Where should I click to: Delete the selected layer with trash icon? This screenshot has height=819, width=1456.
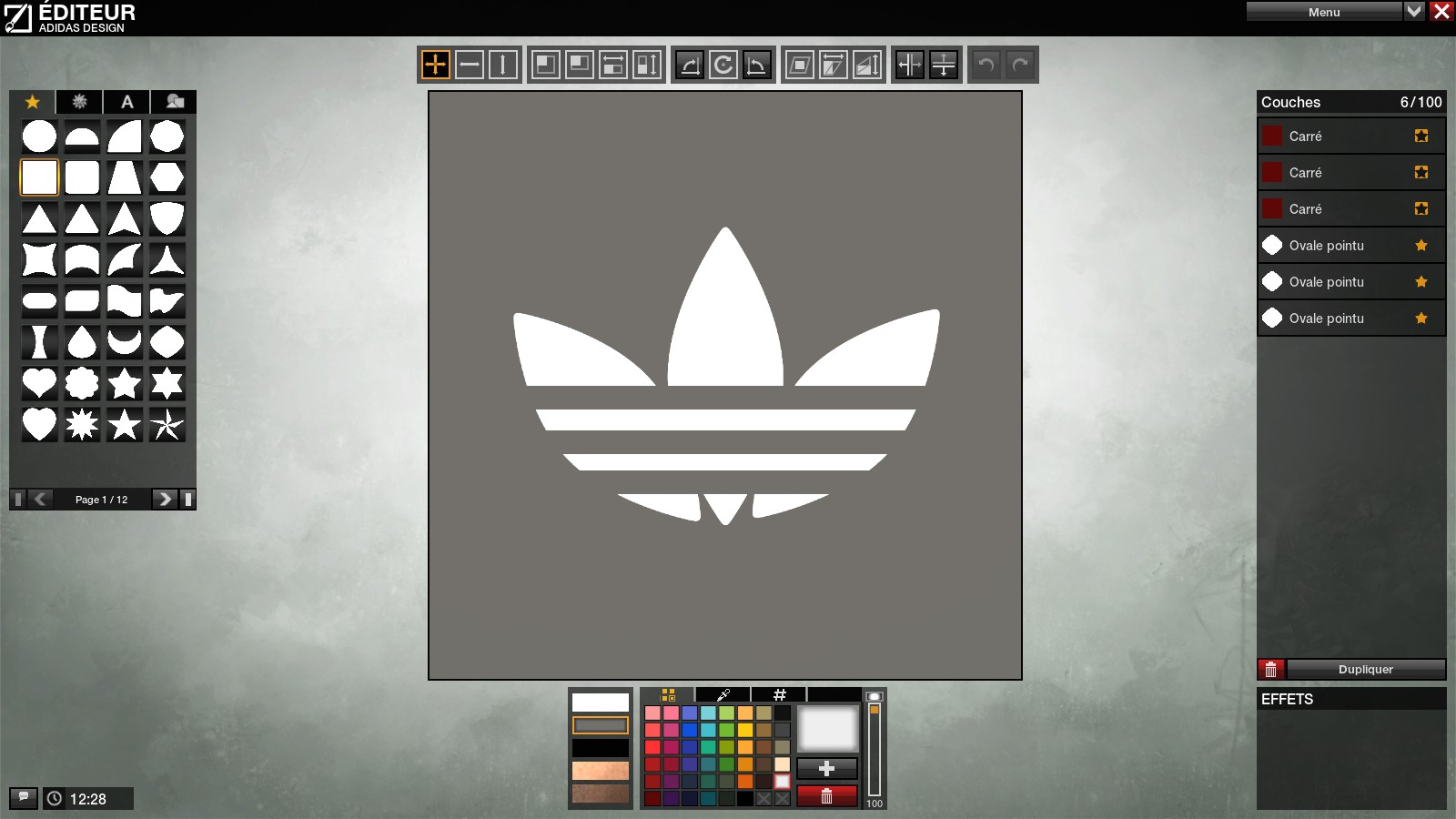(x=1271, y=670)
